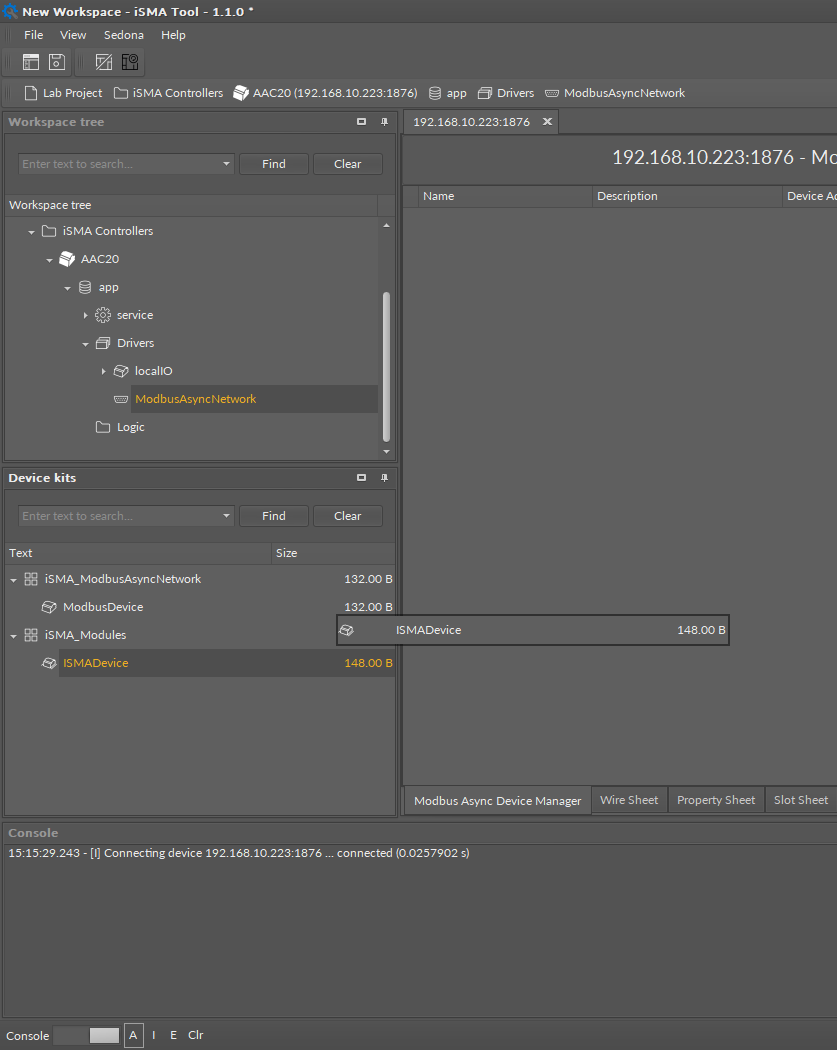Open the View menu
Viewport: 837px width, 1050px height.
pos(73,35)
